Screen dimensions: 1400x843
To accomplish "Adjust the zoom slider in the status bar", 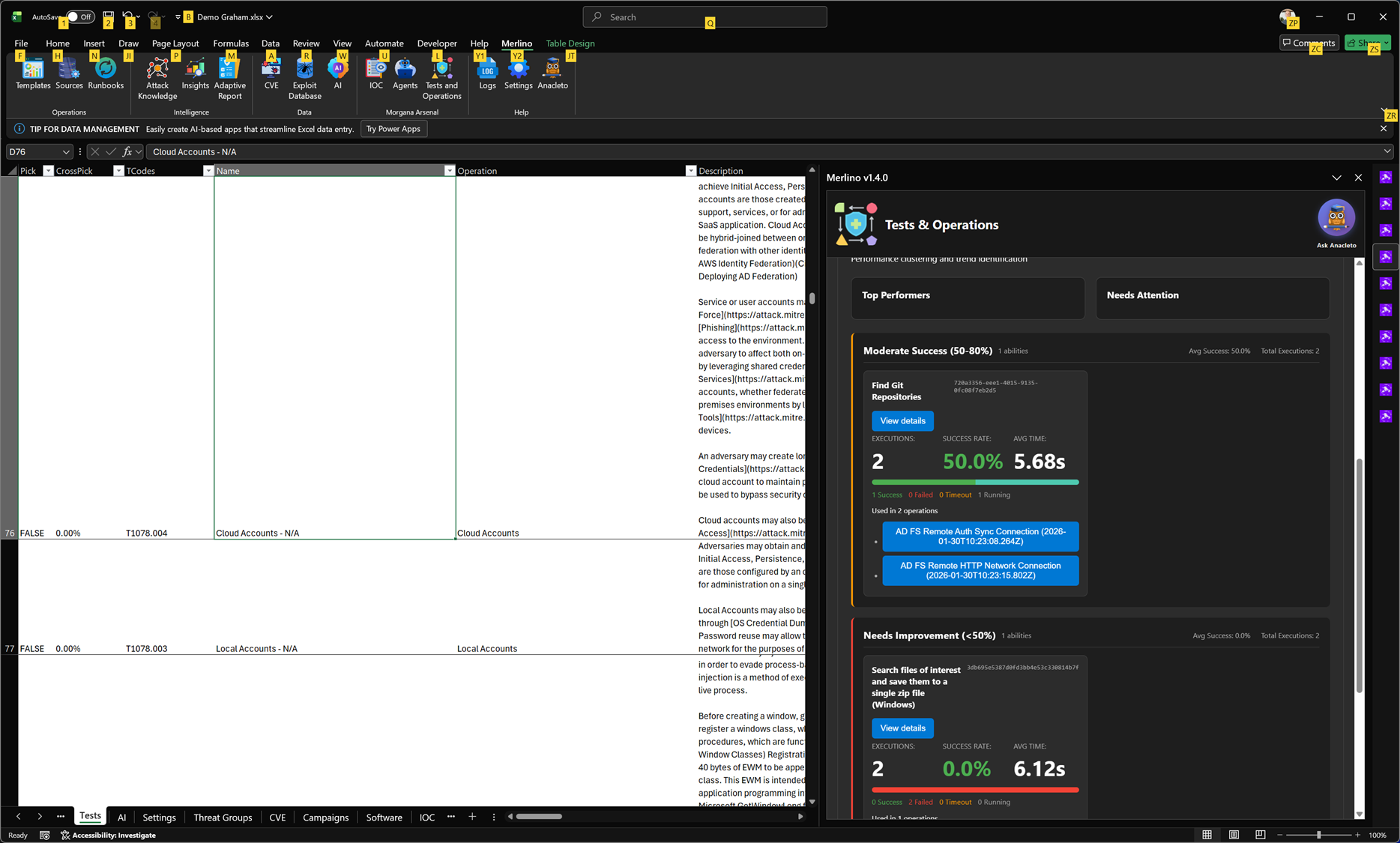I will click(1317, 834).
